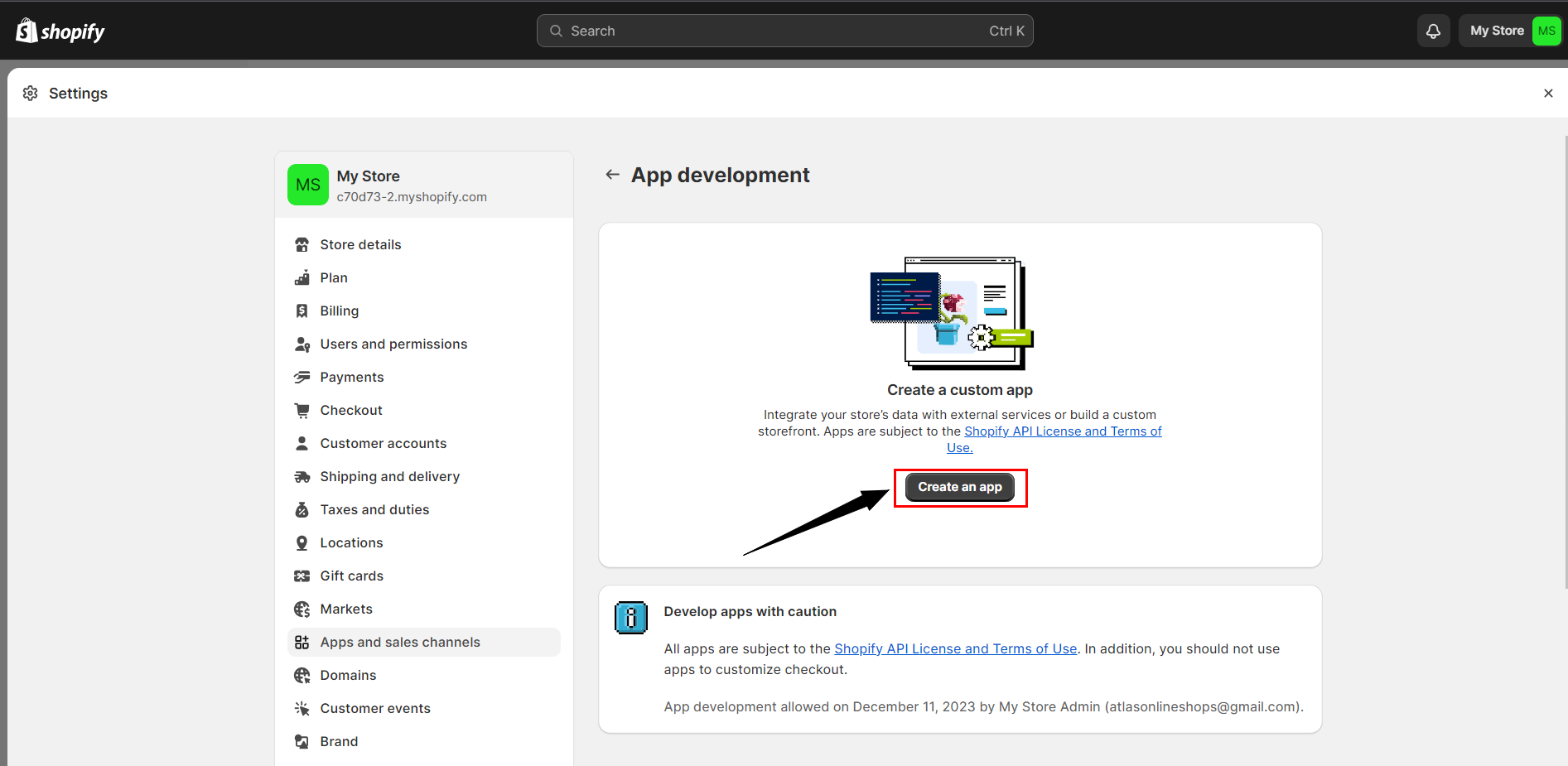The height and width of the screenshot is (766, 1568).
Task: Click the green MS store avatar in sidebar
Action: pyautogui.click(x=308, y=185)
